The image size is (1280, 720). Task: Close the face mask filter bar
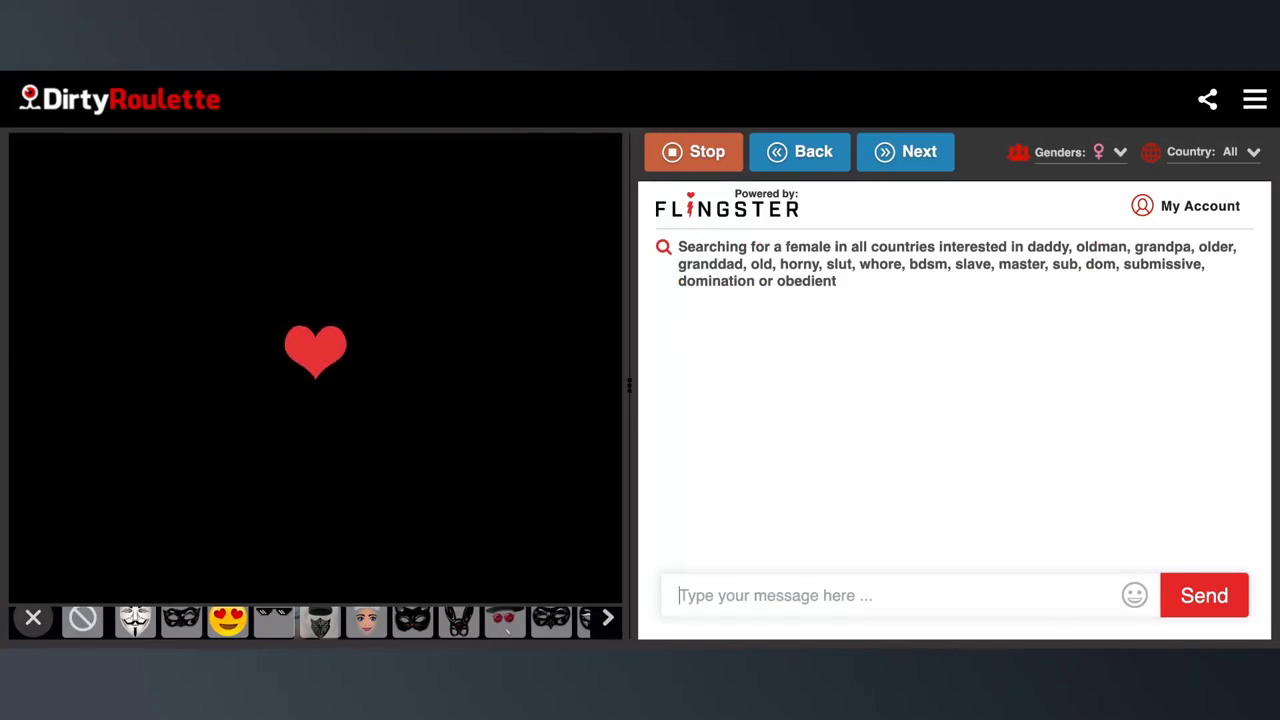coord(33,618)
